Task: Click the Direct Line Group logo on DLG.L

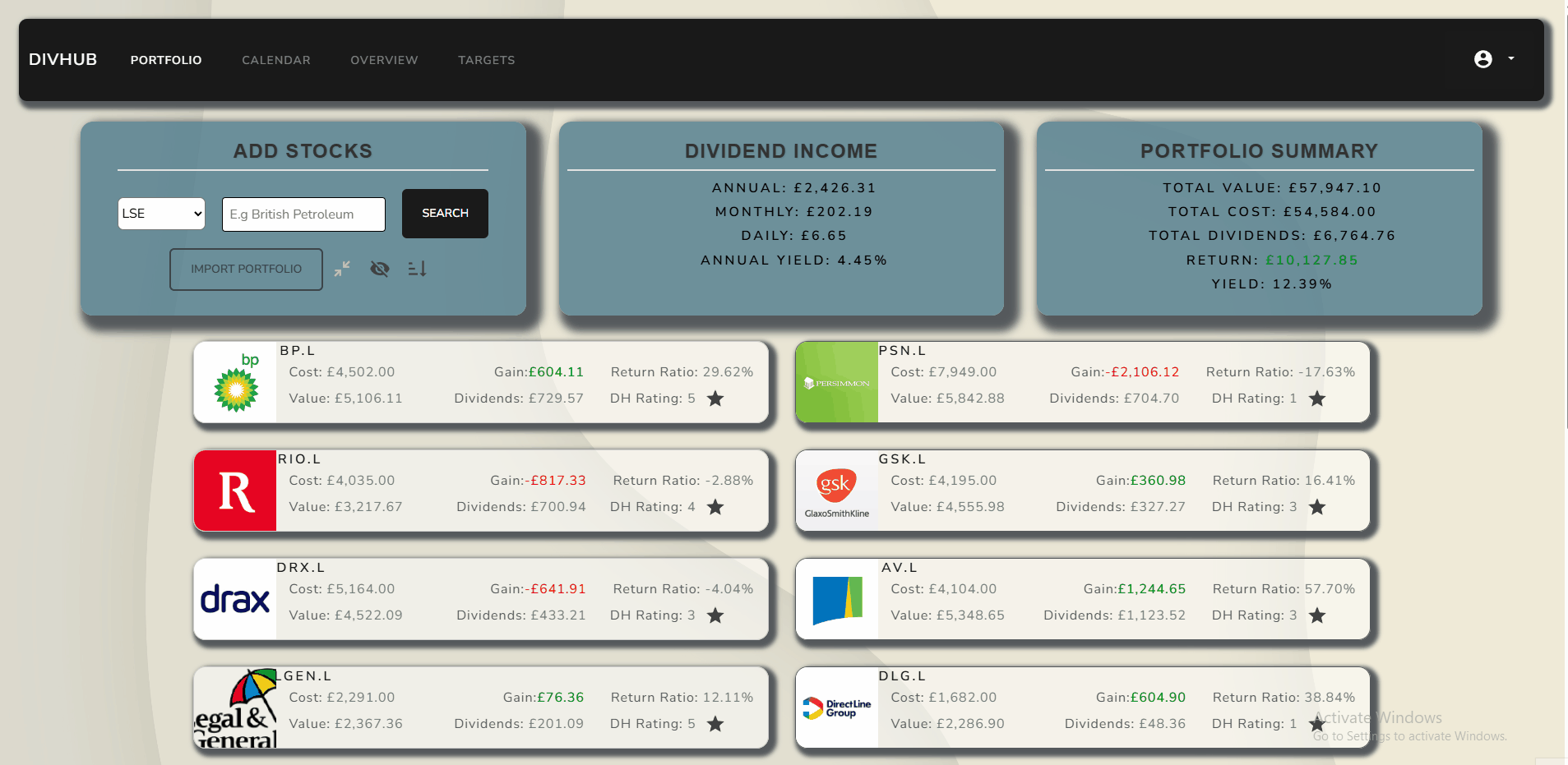Action: 836,707
